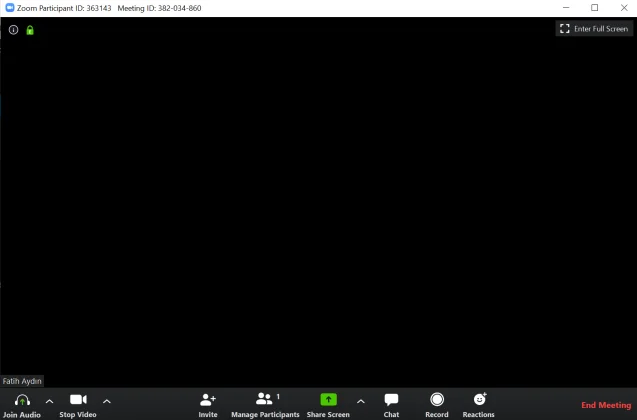Image resolution: width=637 pixels, height=420 pixels.
Task: Click Enter Full Screen button
Action: (x=594, y=29)
